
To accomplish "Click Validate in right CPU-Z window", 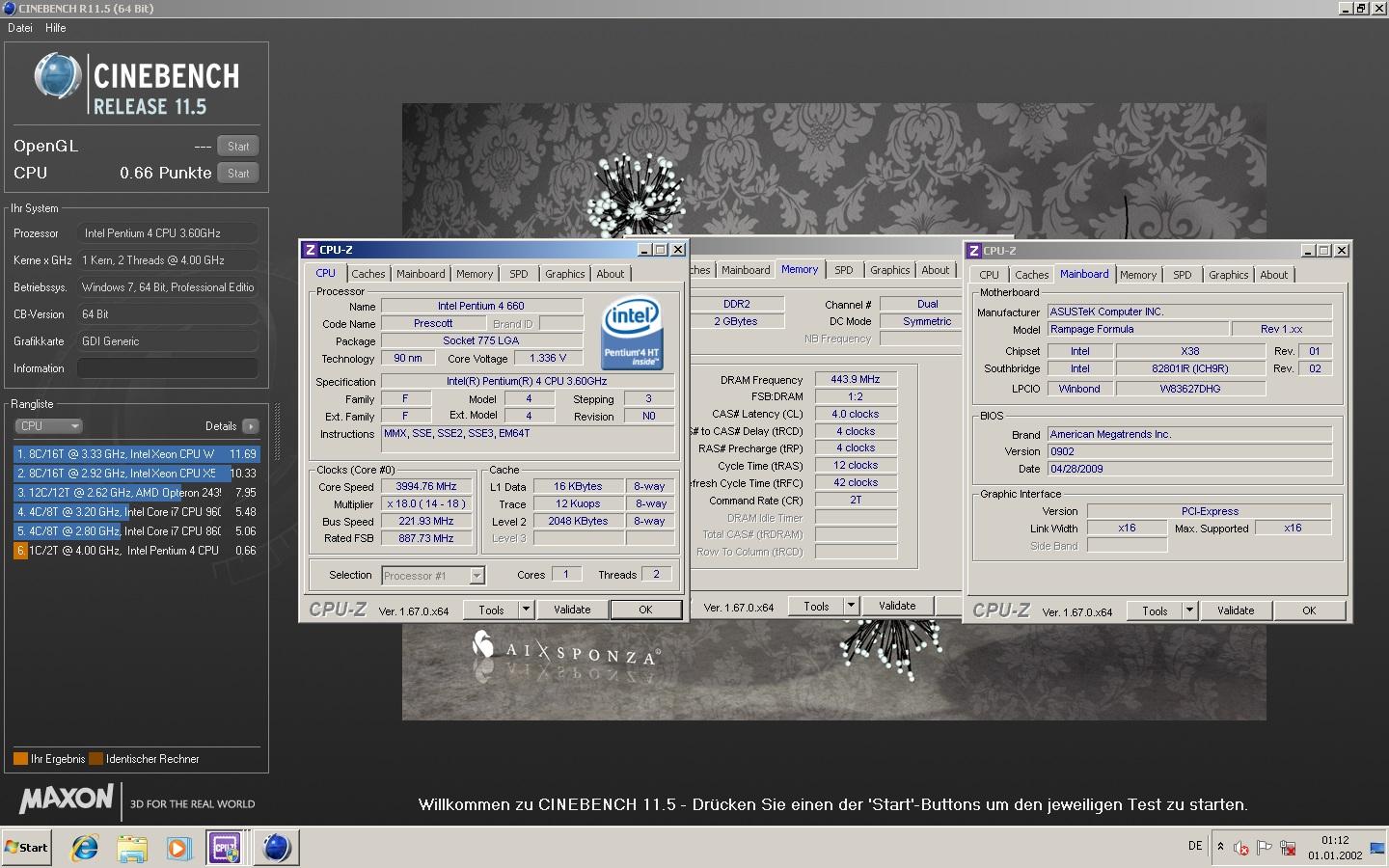I will (1236, 610).
